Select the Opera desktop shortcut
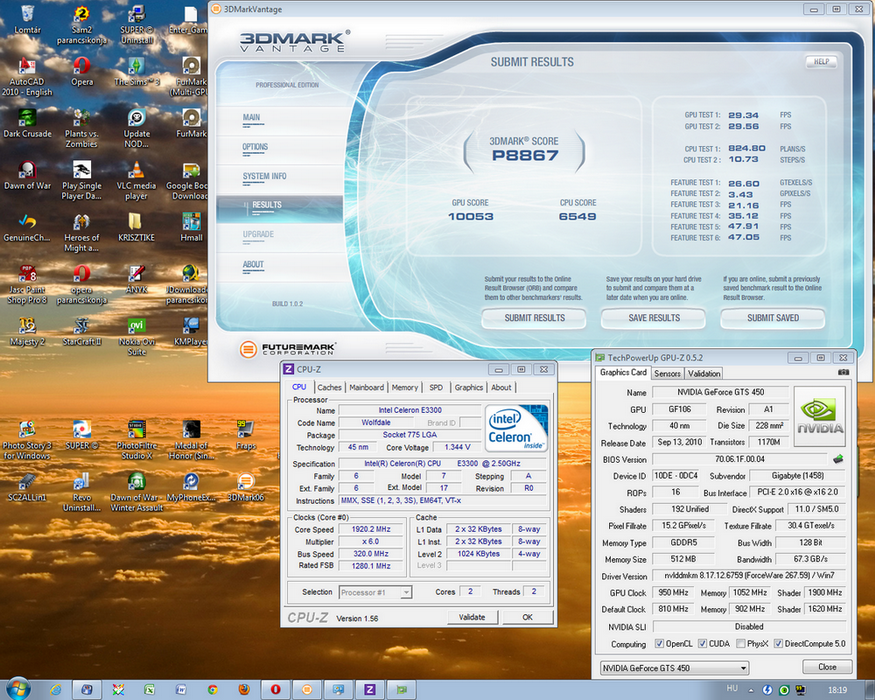Screen dimensions: 875x700 pyautogui.click(x=81, y=71)
